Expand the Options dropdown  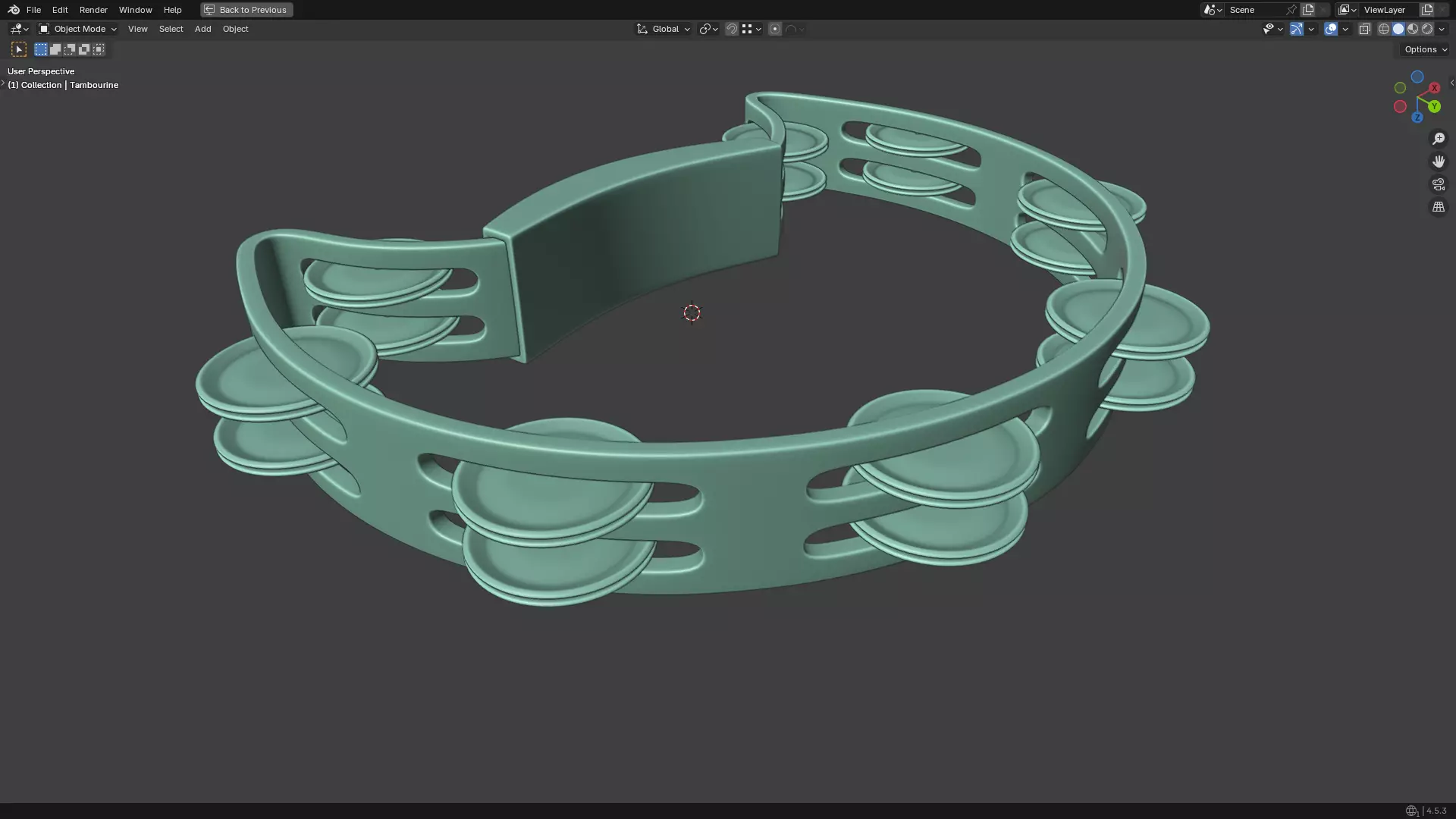(1425, 49)
